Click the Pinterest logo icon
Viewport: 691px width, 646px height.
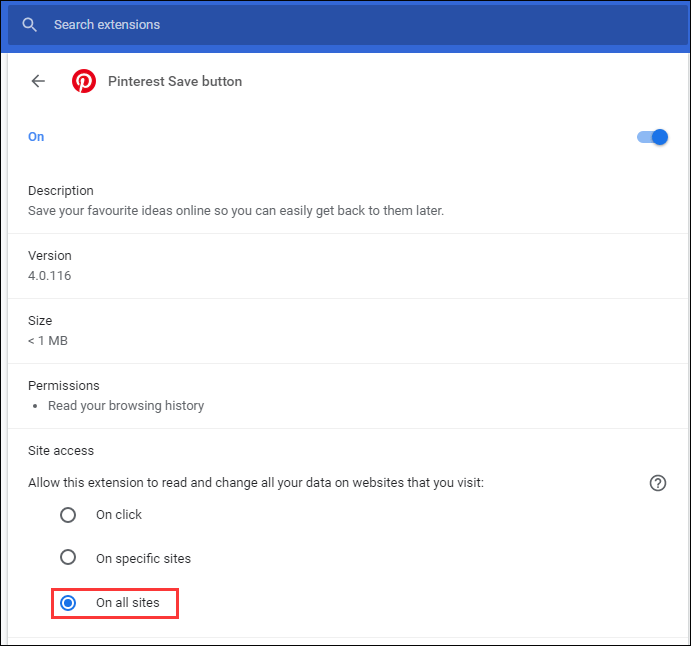(84, 81)
